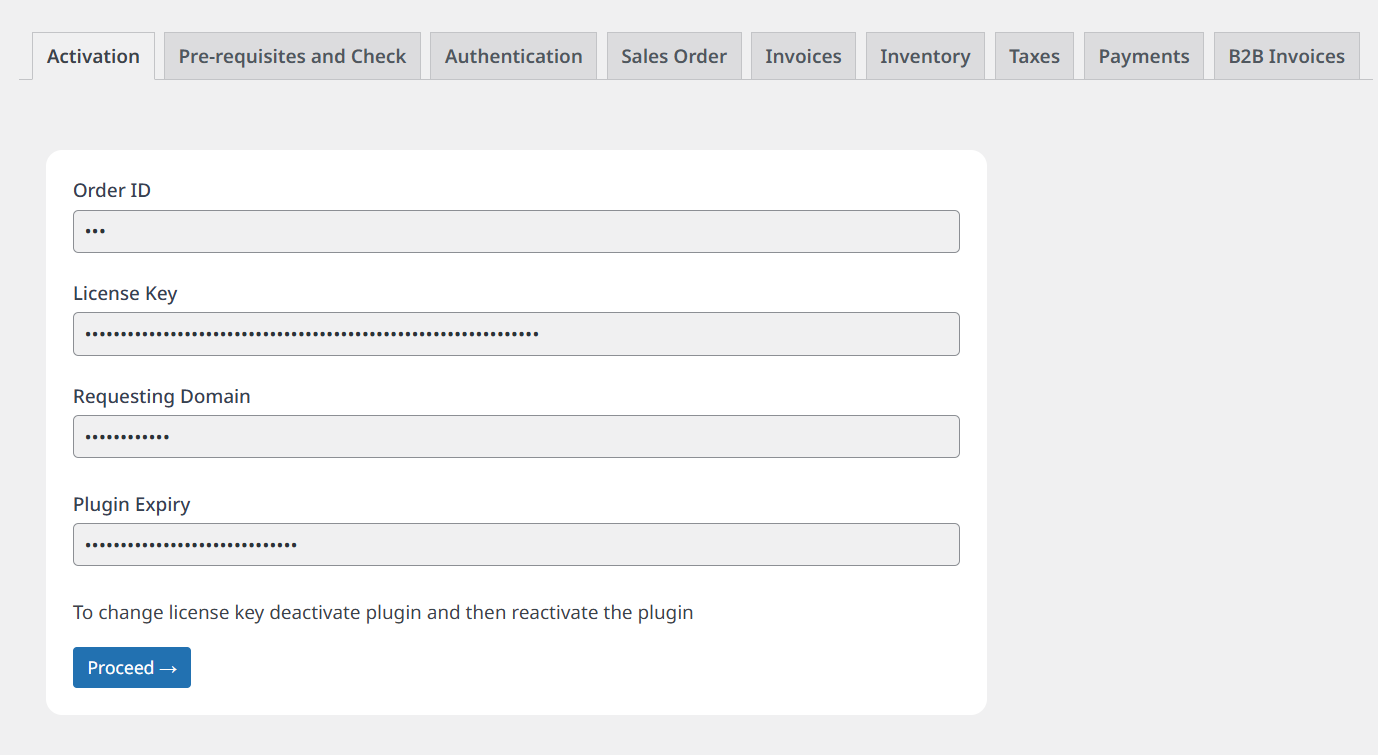Select the Taxes tab
Screen dimensions: 1378x755
pyautogui.click(x=1034, y=56)
